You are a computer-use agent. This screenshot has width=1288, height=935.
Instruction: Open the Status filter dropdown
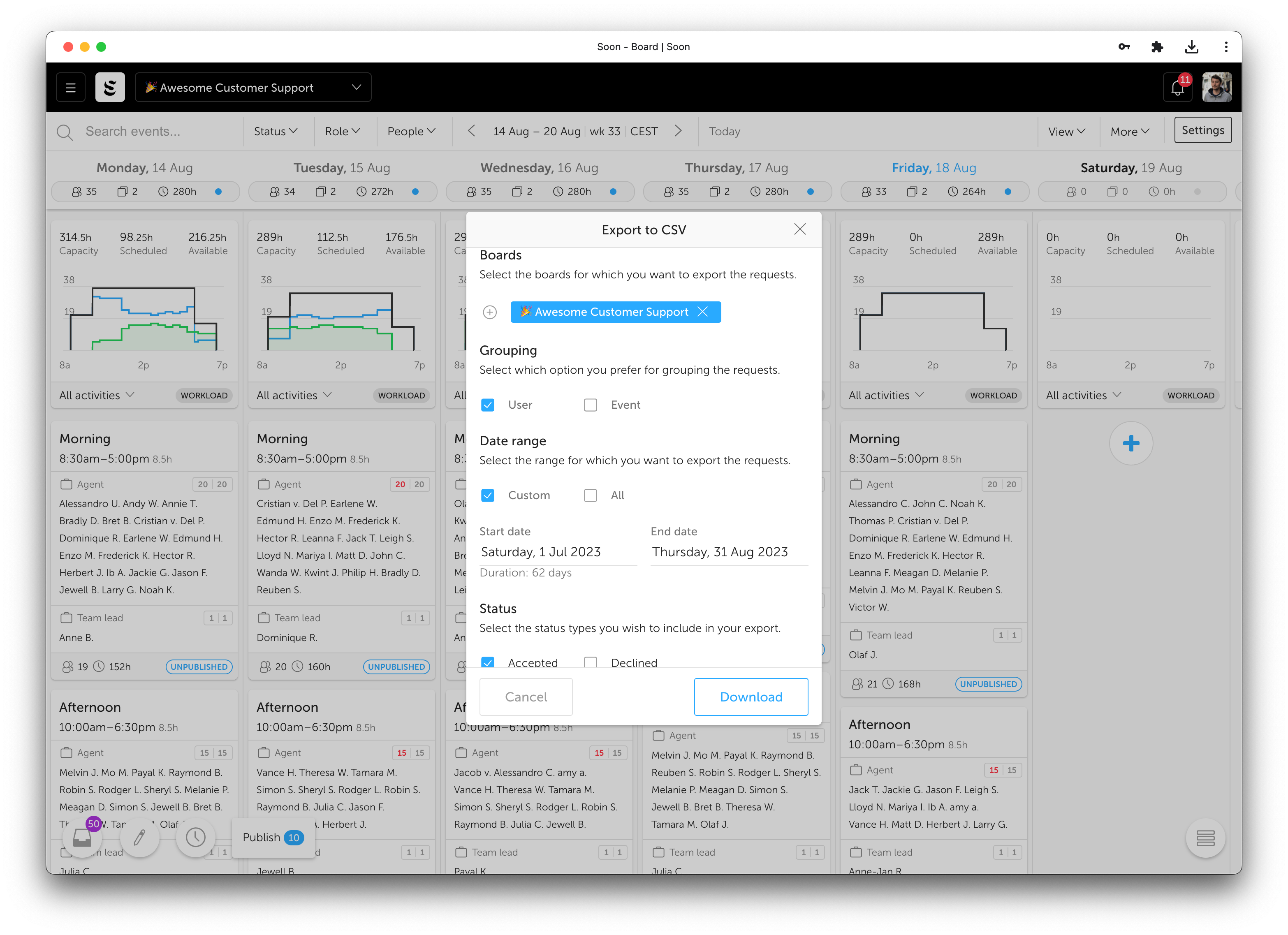276,131
